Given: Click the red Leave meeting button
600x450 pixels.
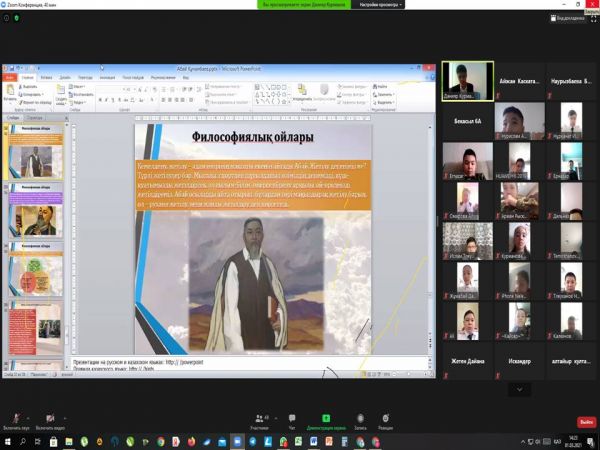Looking at the screenshot, I should (586, 422).
